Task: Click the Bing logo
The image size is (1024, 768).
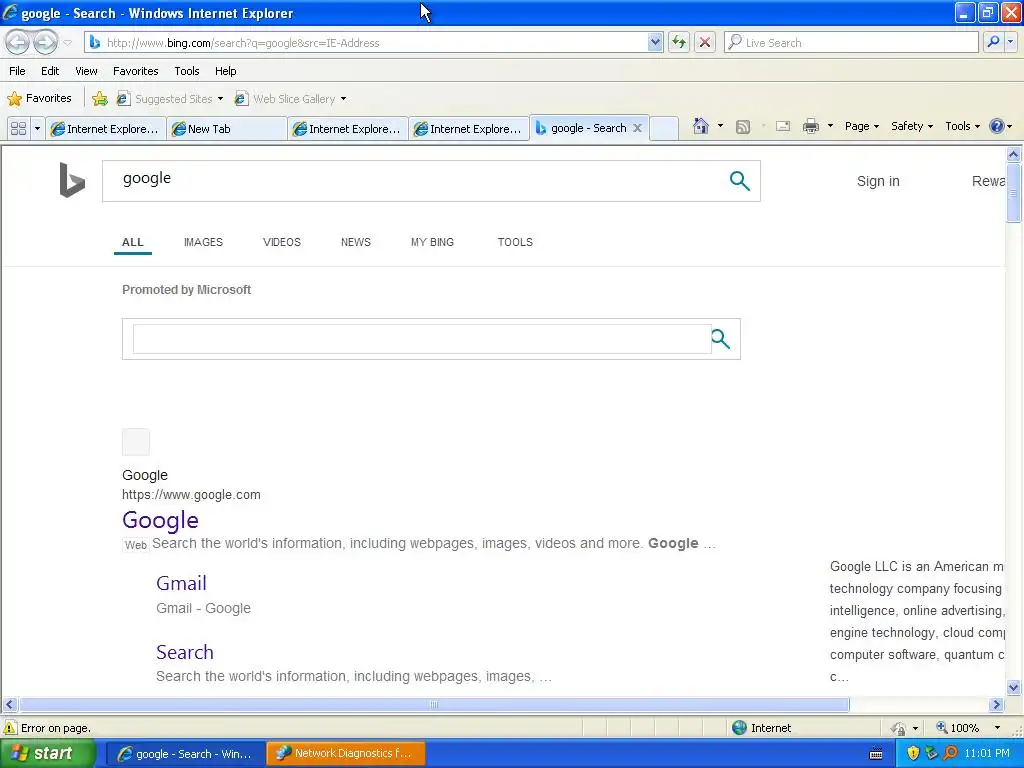Action: point(72,180)
